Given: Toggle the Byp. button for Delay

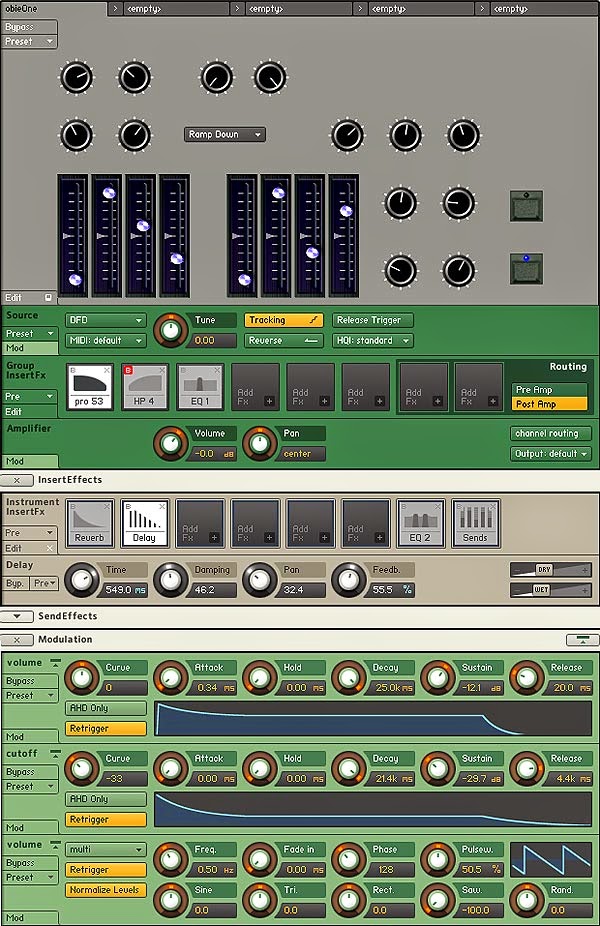Looking at the screenshot, I should [15, 583].
